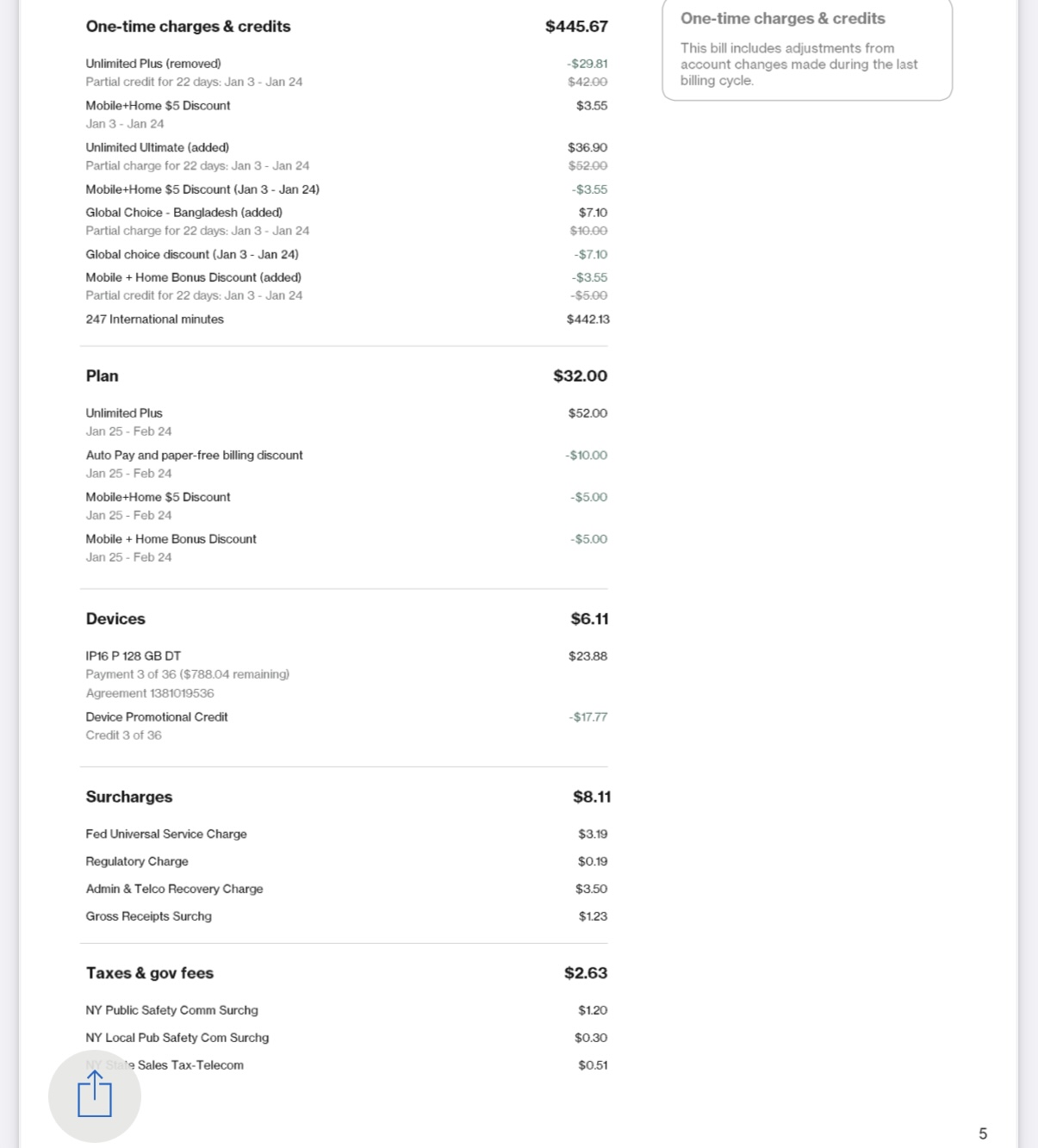Select Global Choice - Bangladesh (added) line
This screenshot has width=1038, height=1148.
pos(184,213)
